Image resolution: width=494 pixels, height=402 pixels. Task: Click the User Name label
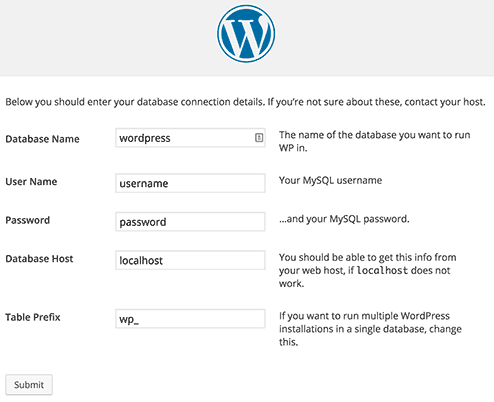pyautogui.click(x=31, y=182)
